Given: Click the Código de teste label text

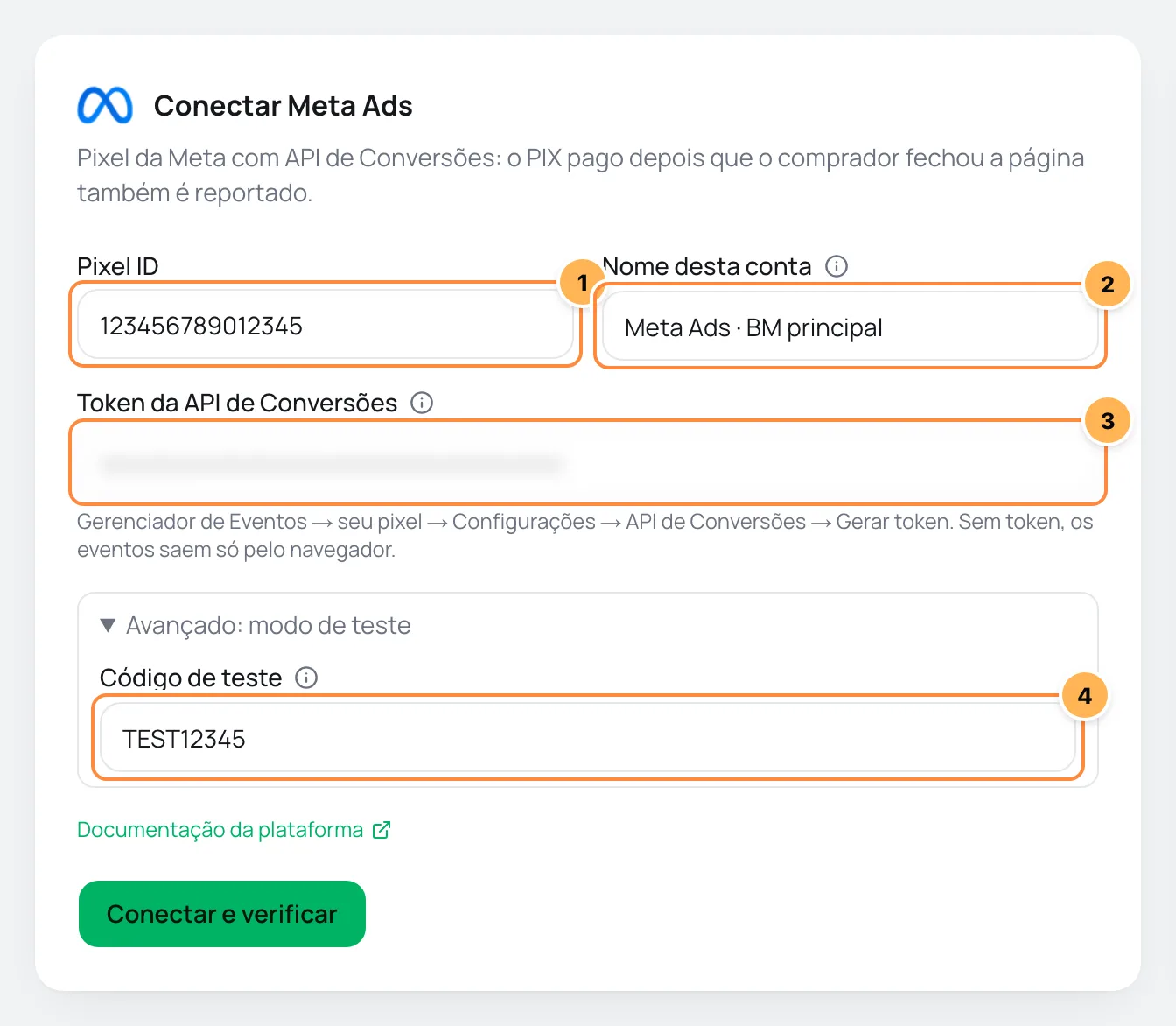Looking at the screenshot, I should point(191,678).
